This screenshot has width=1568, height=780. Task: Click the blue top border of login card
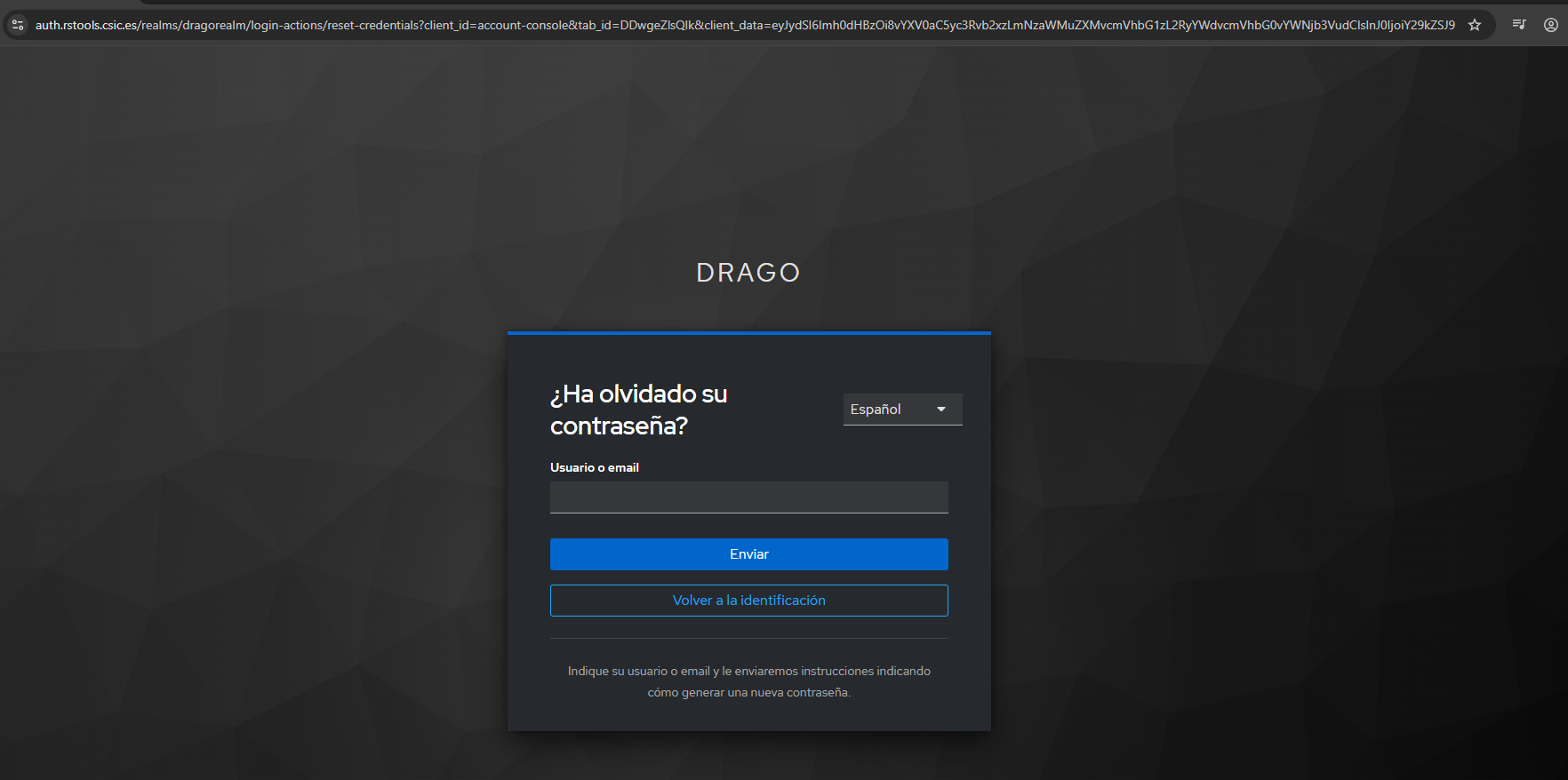click(748, 333)
